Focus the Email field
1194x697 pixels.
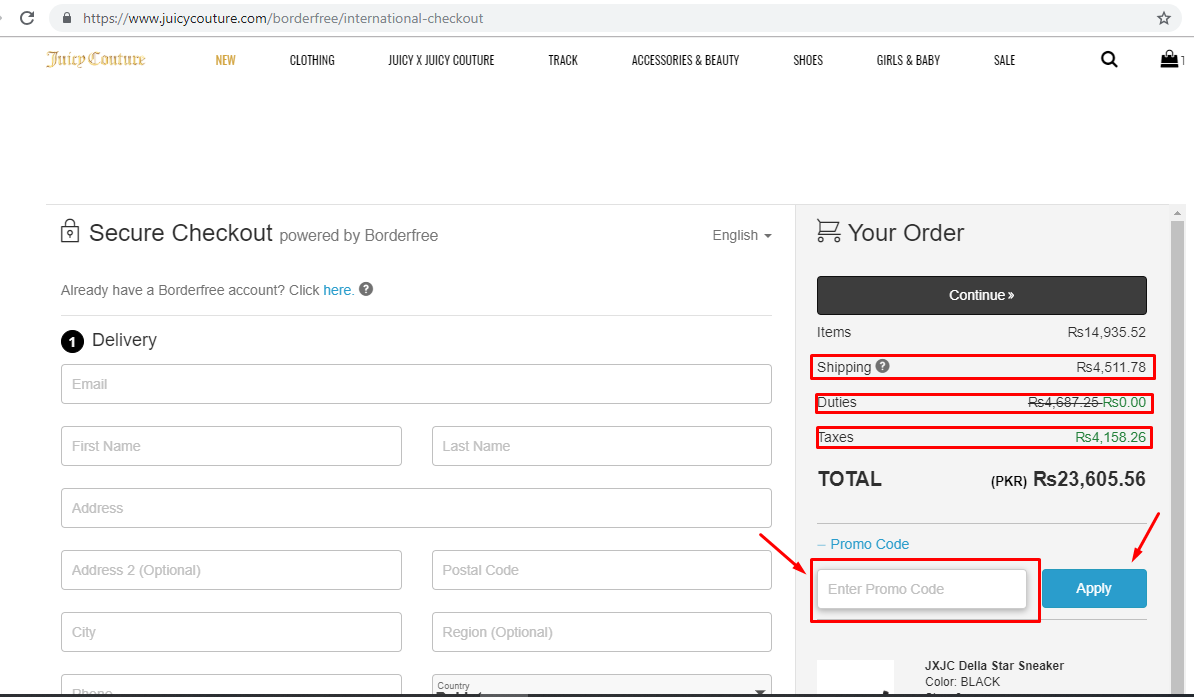click(416, 384)
